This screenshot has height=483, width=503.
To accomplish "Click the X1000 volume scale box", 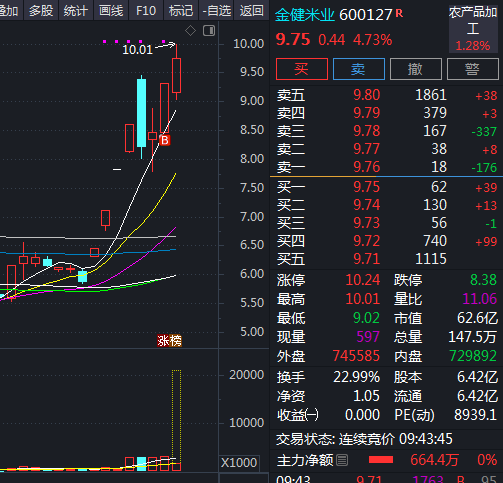I will tap(239, 463).
